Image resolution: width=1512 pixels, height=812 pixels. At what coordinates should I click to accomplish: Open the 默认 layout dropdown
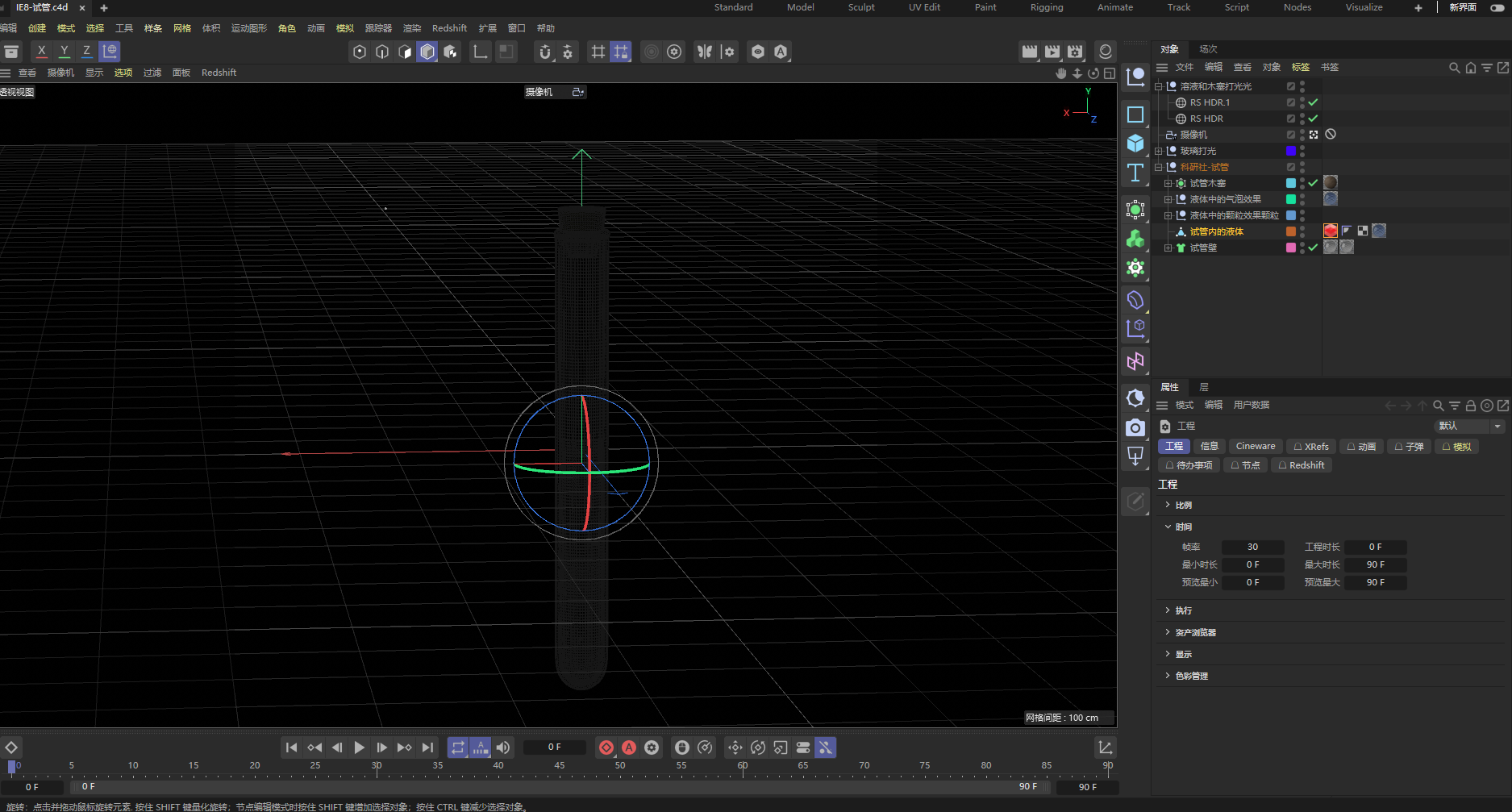(x=1469, y=426)
